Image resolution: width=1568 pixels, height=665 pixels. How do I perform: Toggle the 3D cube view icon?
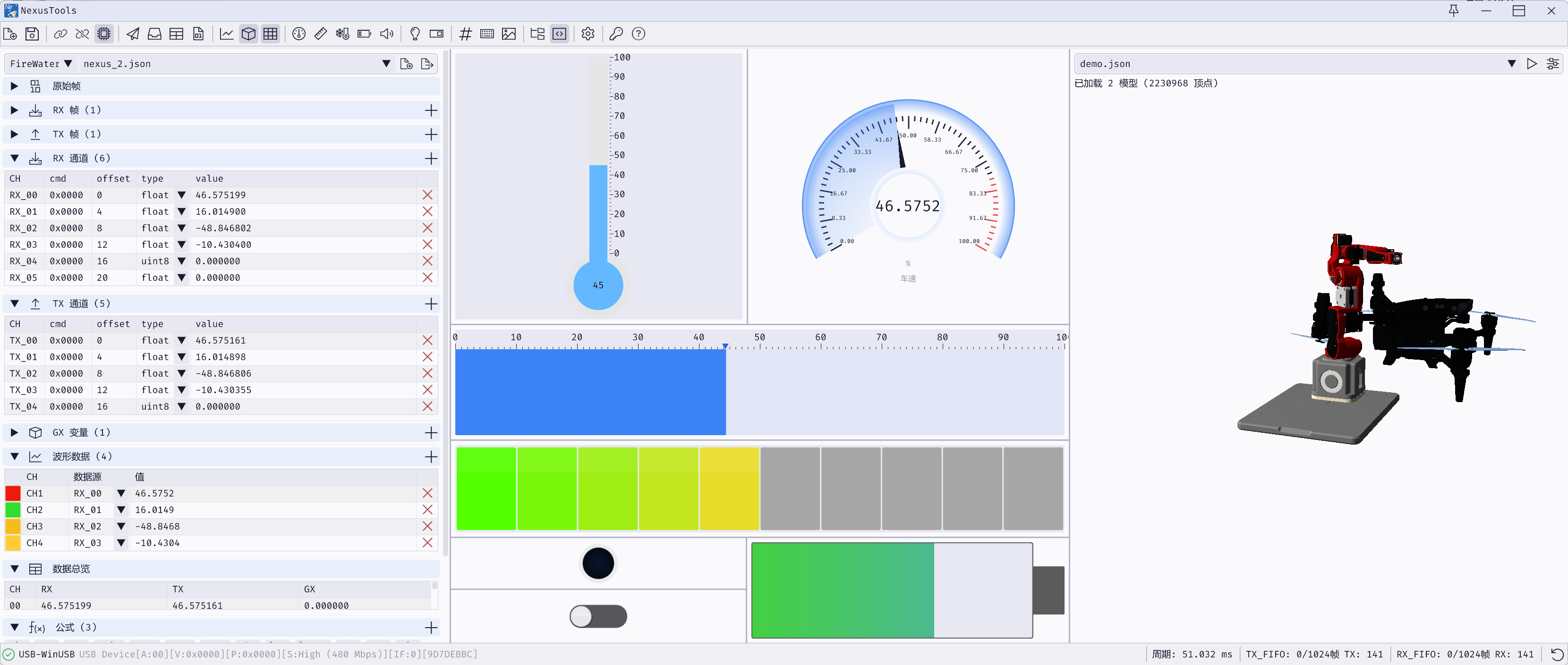click(248, 34)
